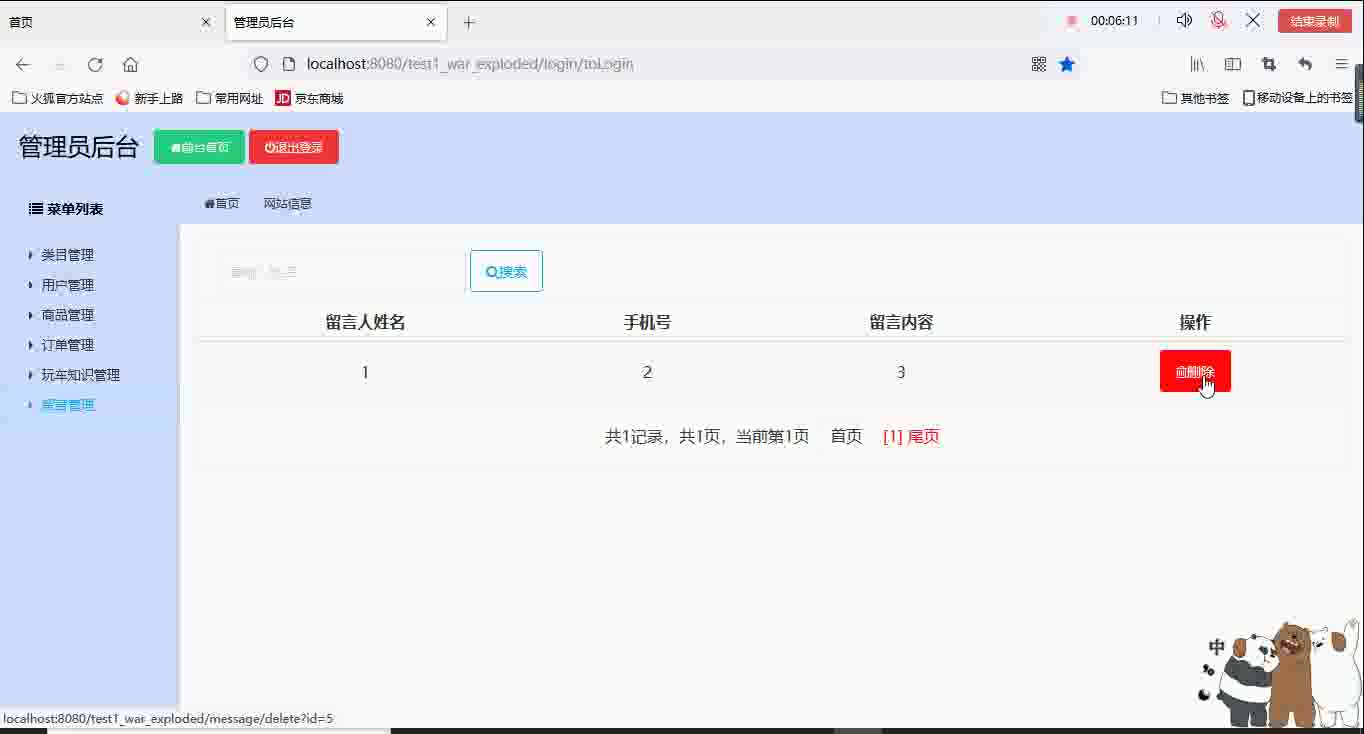This screenshot has height=734, width=1364.
Task: Start a screenshot with the crop icon
Action: [x=1269, y=64]
